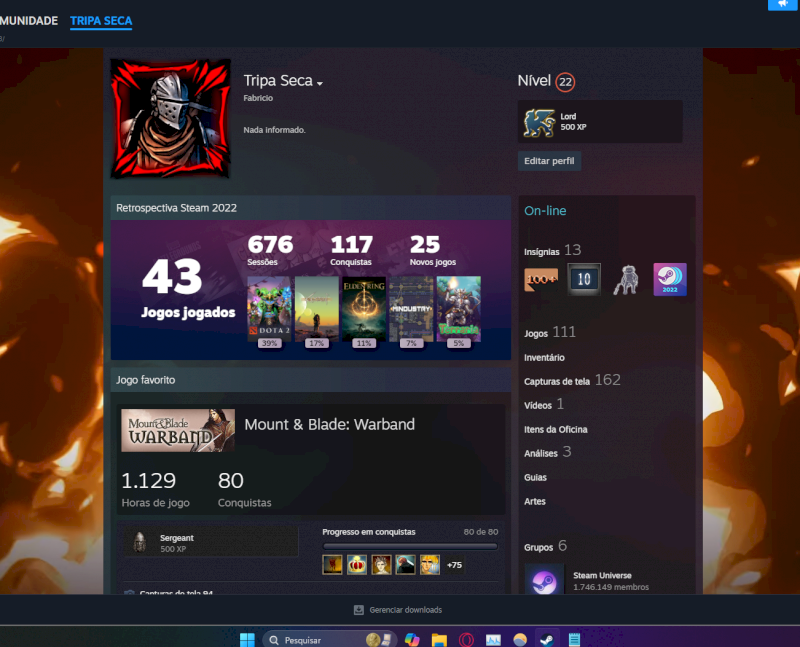
Task: Click the 117 Conquistas statistic
Action: [352, 251]
